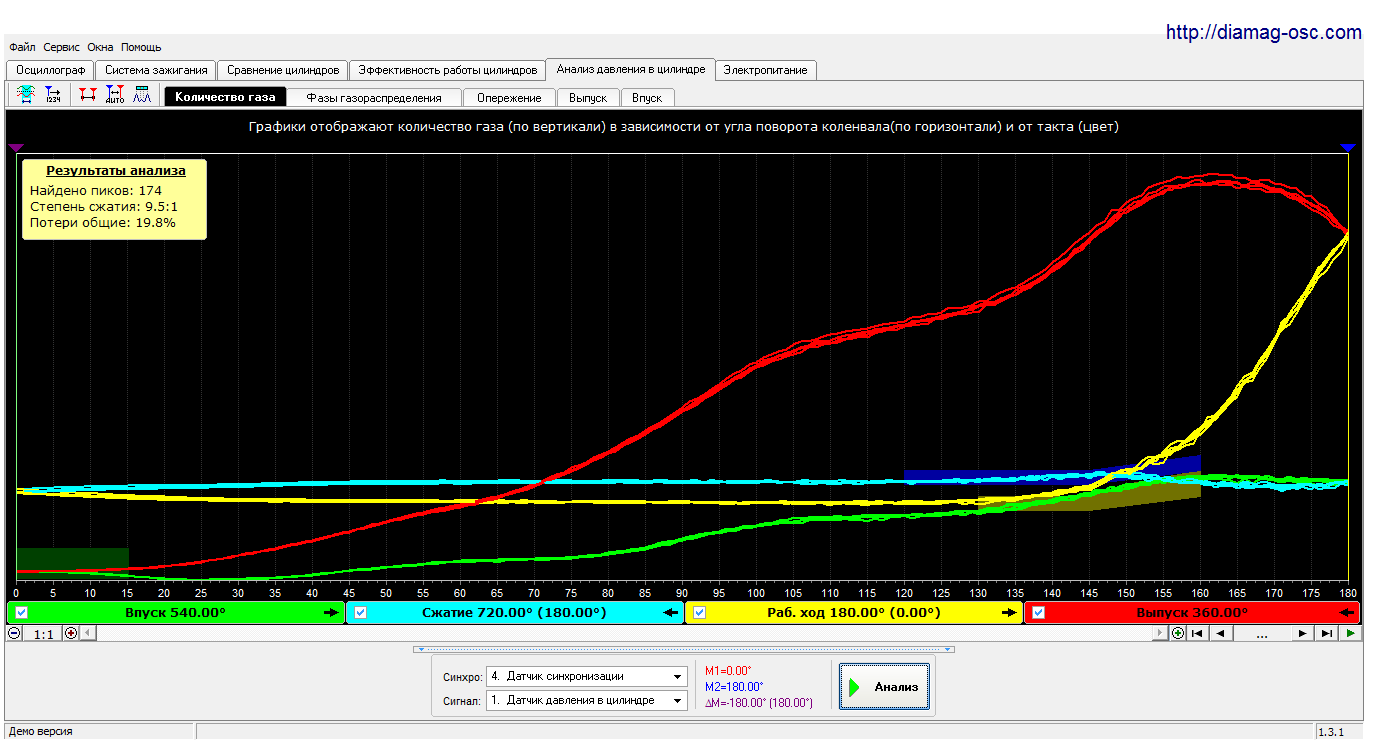Click the zoom out minus icon
The image size is (1376, 744).
click(x=14, y=633)
